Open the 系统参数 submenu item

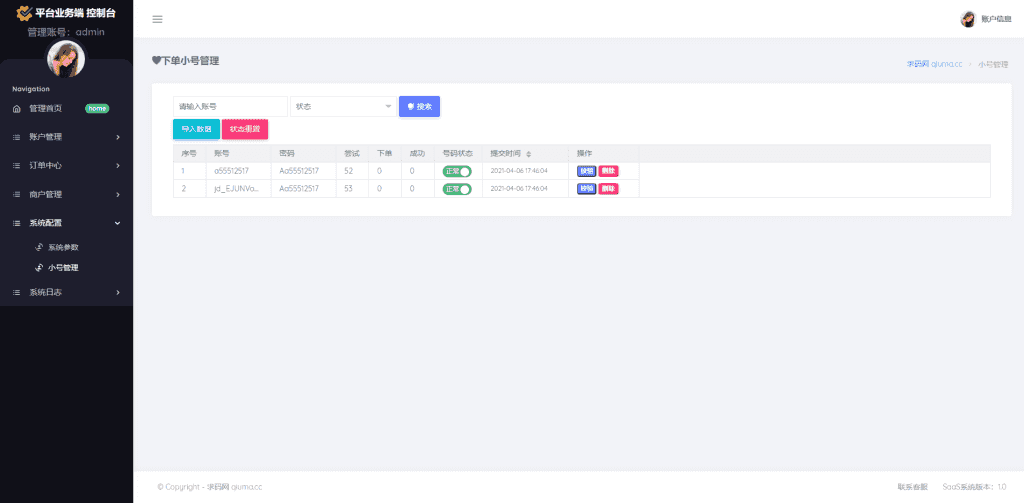(62, 247)
